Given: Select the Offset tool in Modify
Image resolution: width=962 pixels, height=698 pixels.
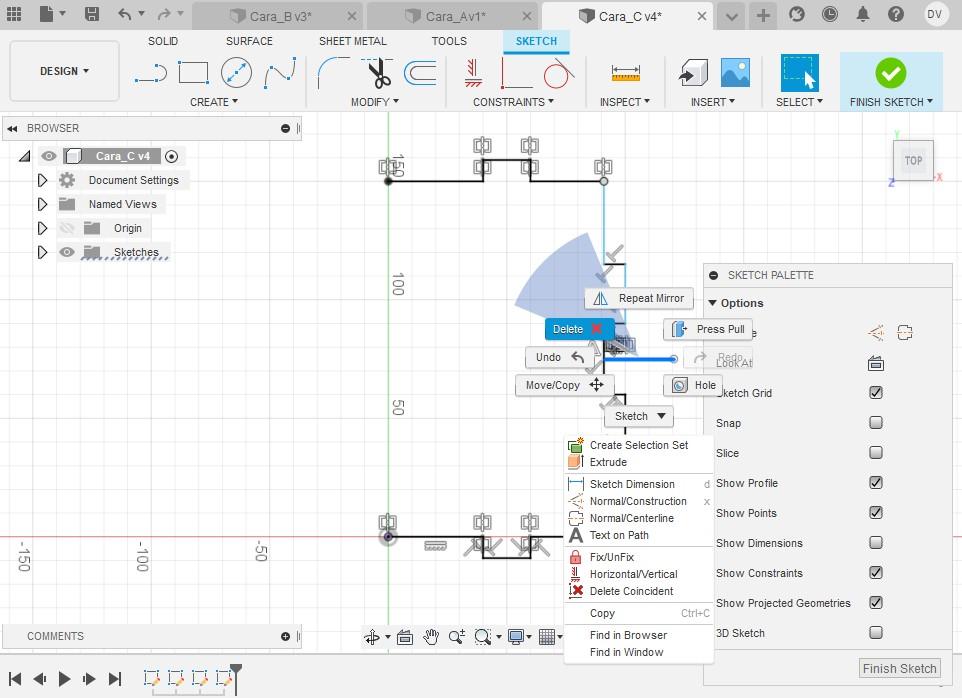Looking at the screenshot, I should click(x=420, y=73).
